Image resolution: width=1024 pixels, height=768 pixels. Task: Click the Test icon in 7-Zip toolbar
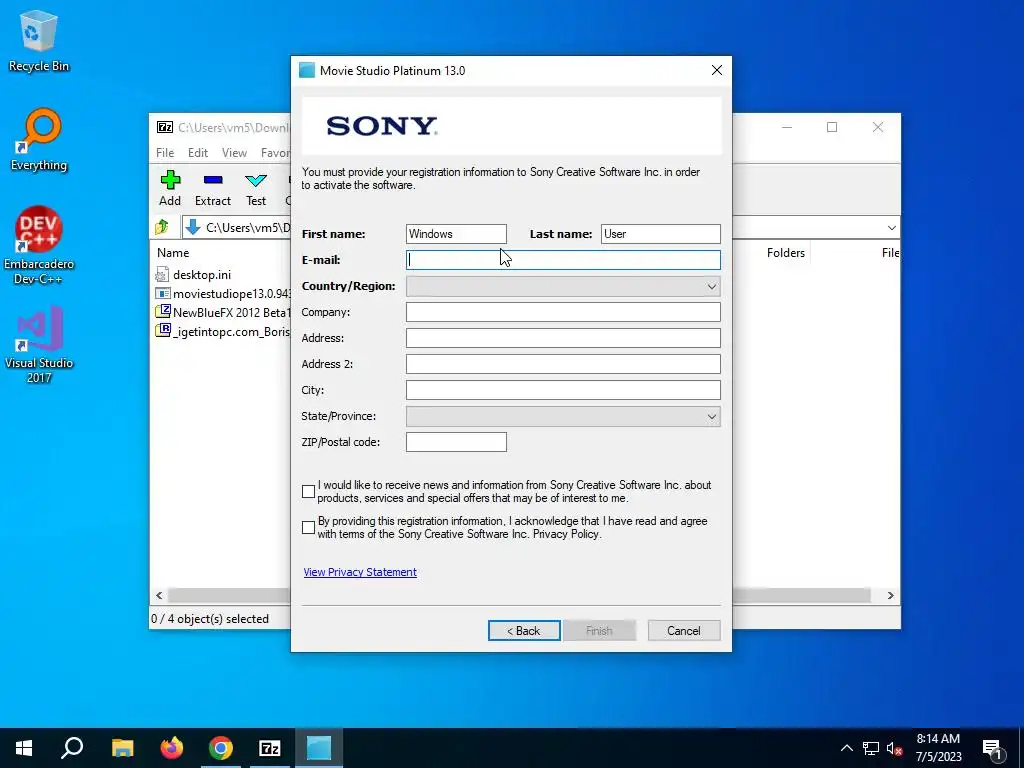(x=255, y=180)
